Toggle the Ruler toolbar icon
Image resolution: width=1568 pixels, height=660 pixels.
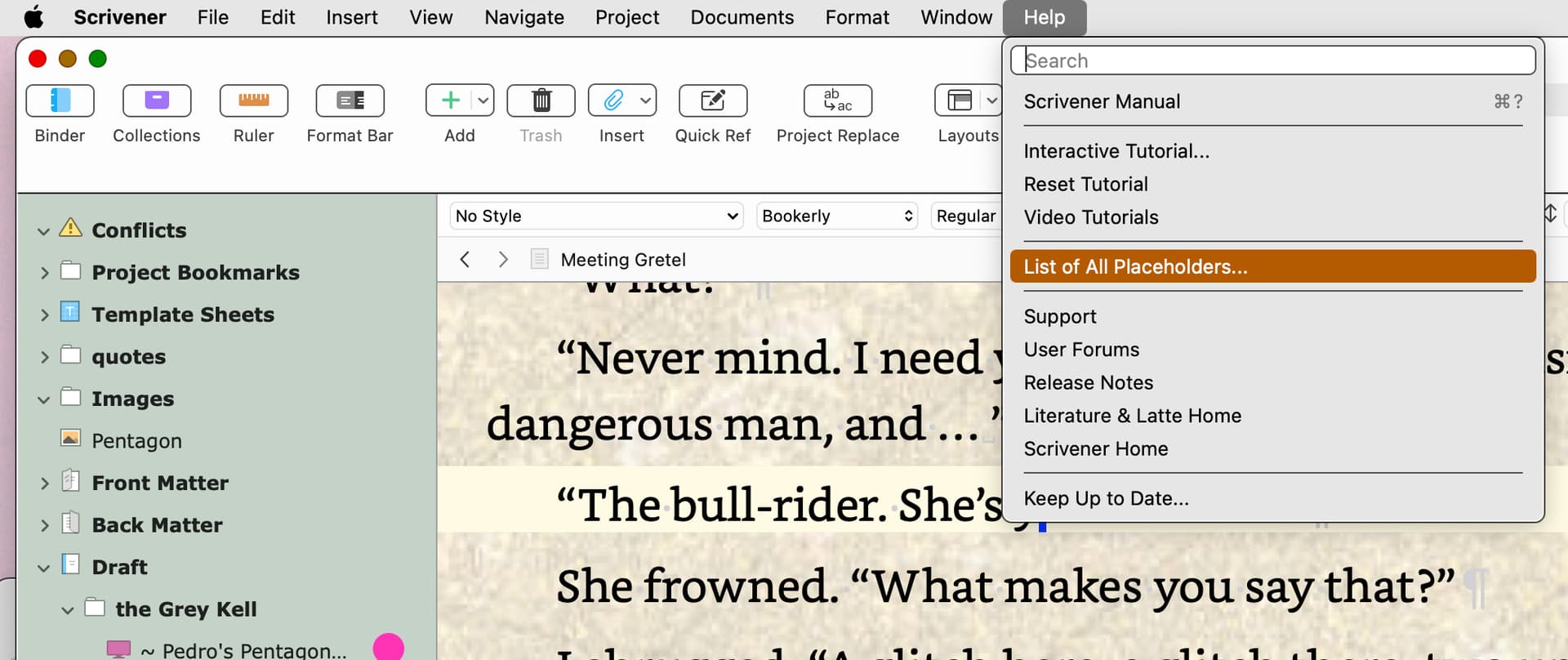point(253,100)
